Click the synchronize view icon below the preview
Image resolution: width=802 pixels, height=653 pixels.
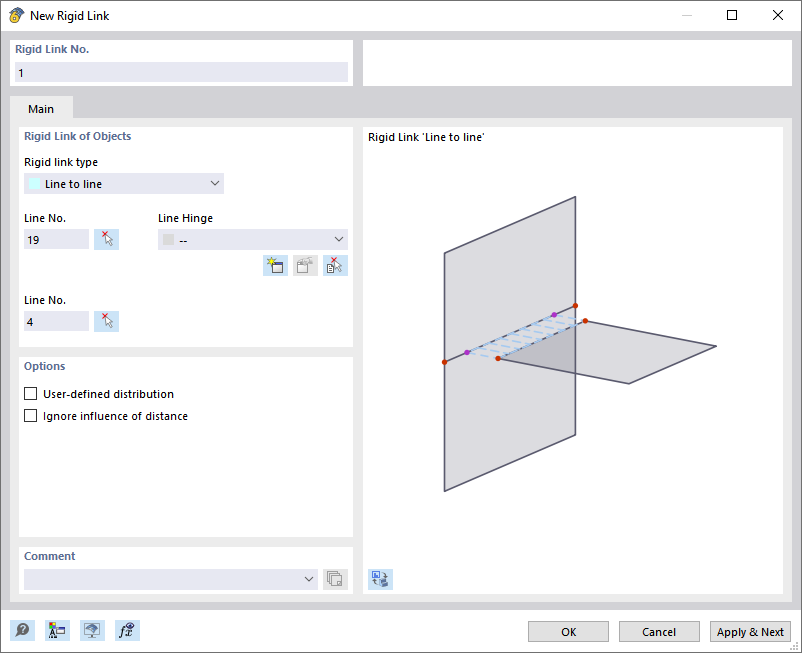tap(379, 579)
